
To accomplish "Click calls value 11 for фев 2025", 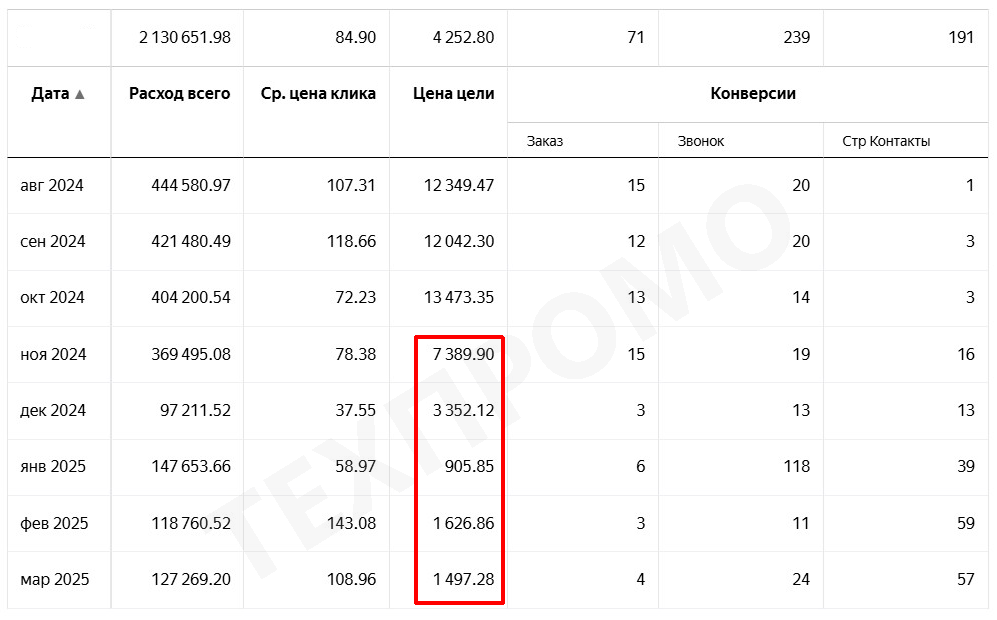I will 801,523.
